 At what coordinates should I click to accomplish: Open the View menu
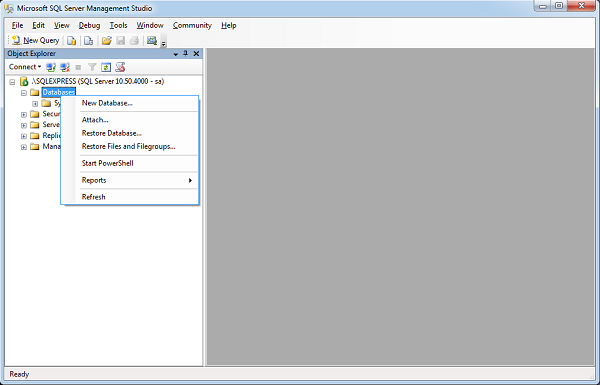tap(62, 26)
